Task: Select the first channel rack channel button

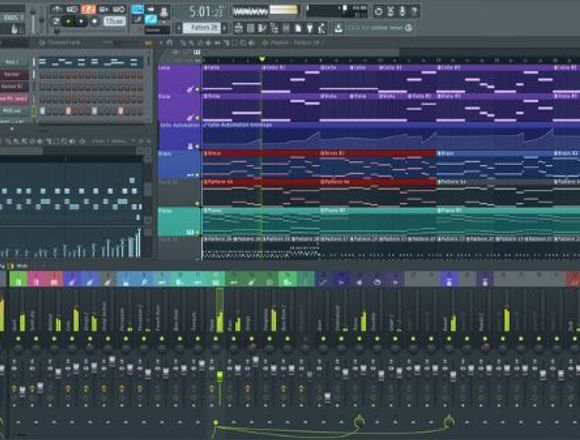Action: tap(14, 62)
